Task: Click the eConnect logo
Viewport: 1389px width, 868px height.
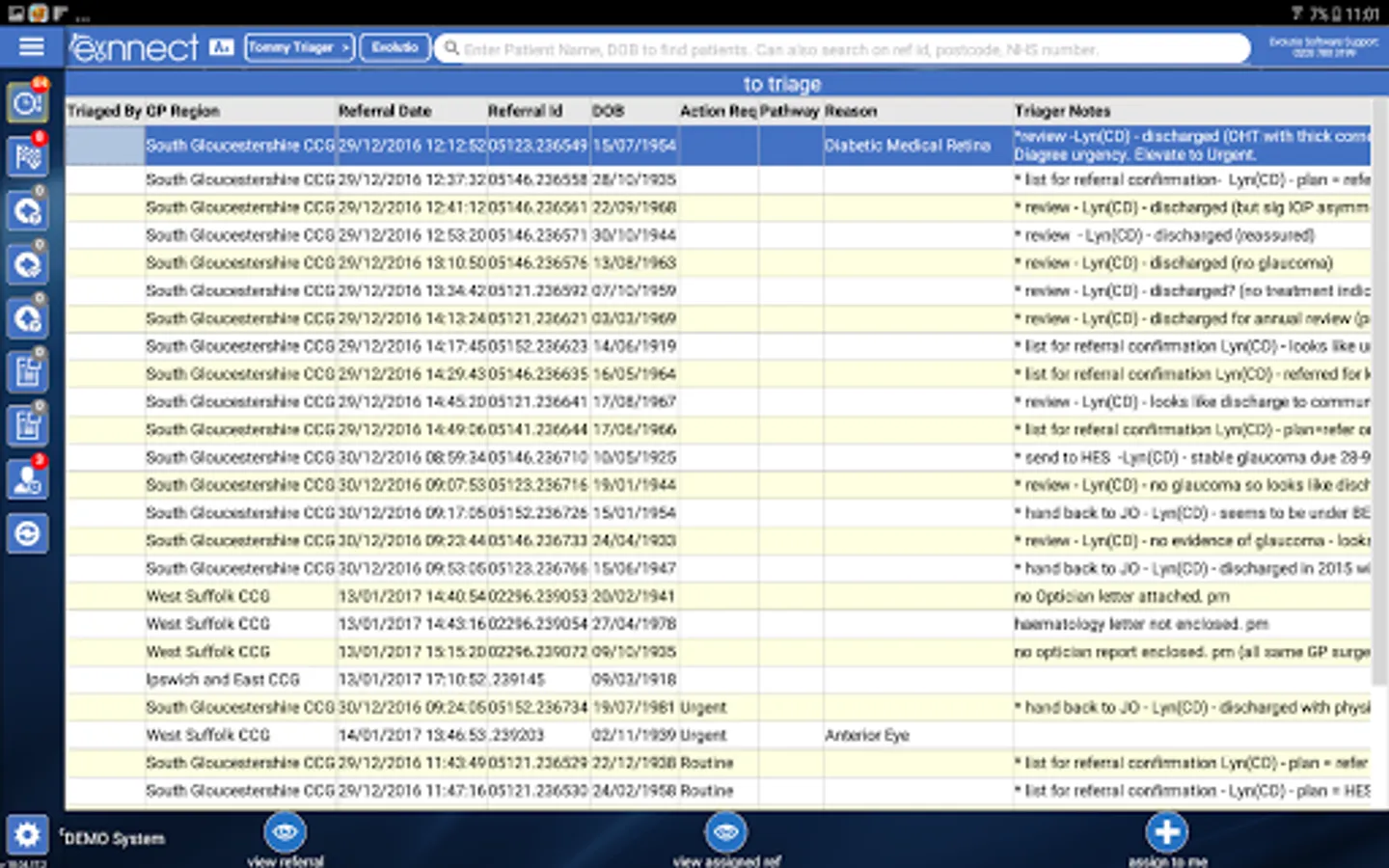Action: pos(133,47)
